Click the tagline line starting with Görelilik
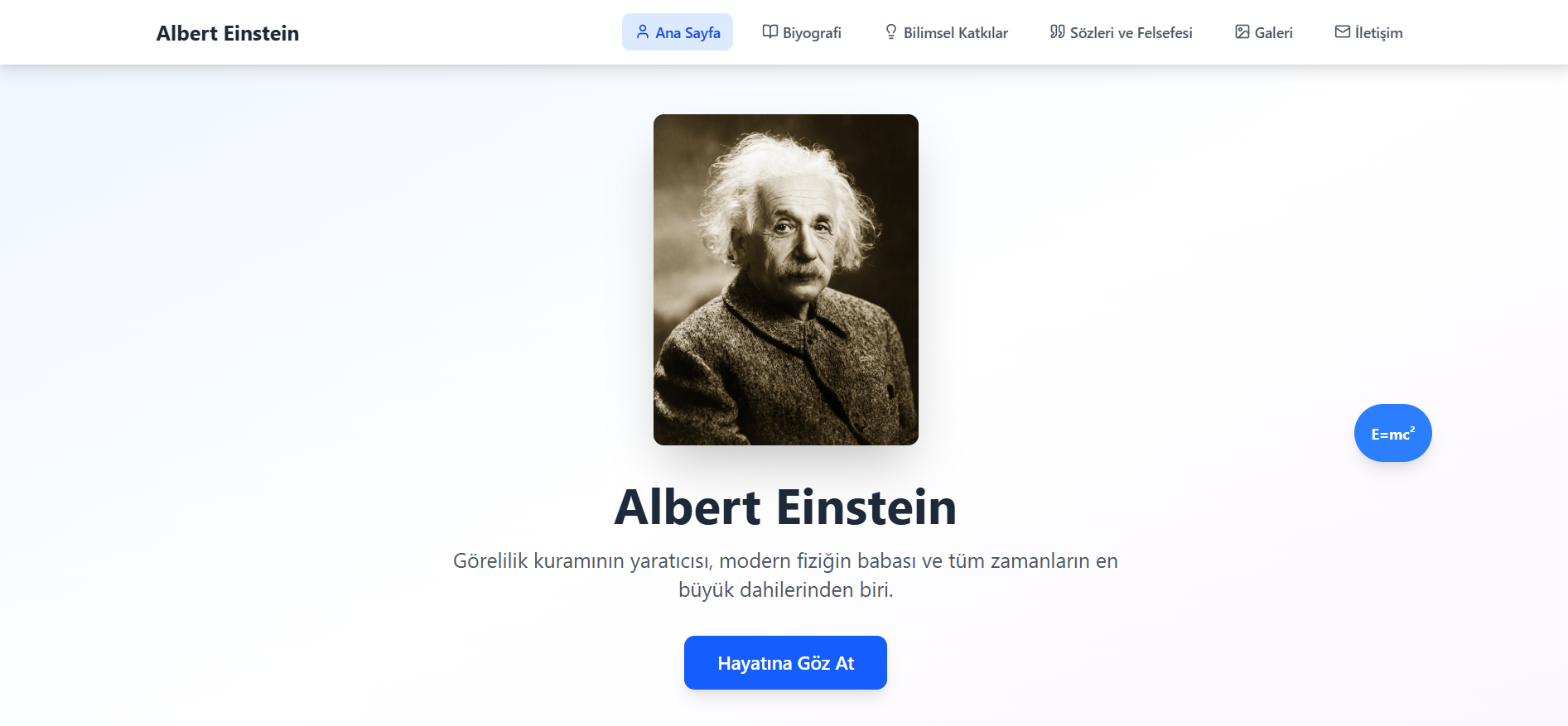The width and height of the screenshot is (1568, 726). (x=785, y=560)
